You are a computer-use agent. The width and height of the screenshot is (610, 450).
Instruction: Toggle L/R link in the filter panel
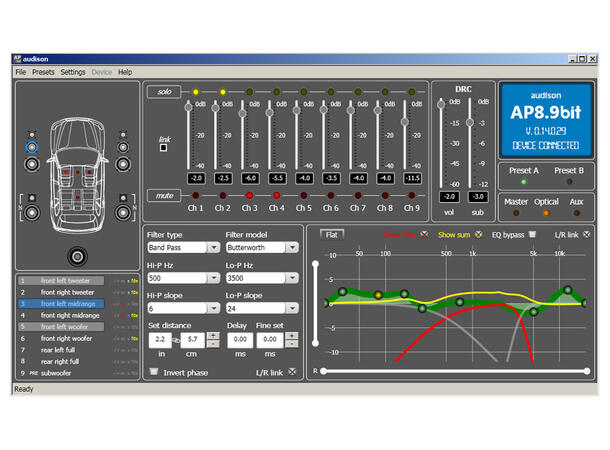(292, 372)
